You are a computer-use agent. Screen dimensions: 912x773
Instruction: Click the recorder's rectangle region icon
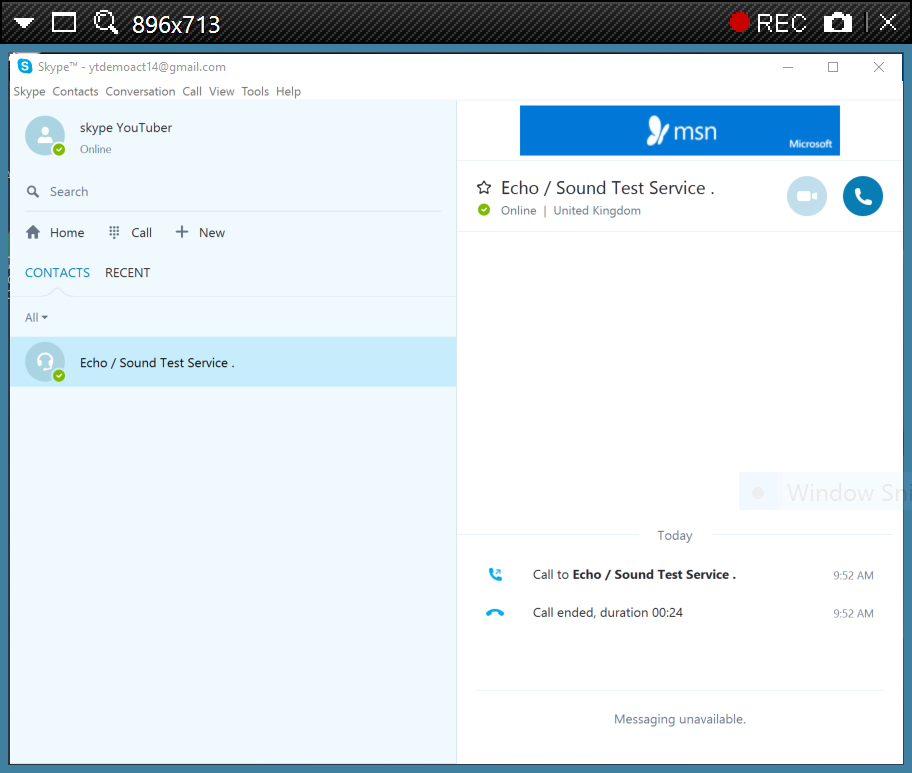tap(64, 23)
